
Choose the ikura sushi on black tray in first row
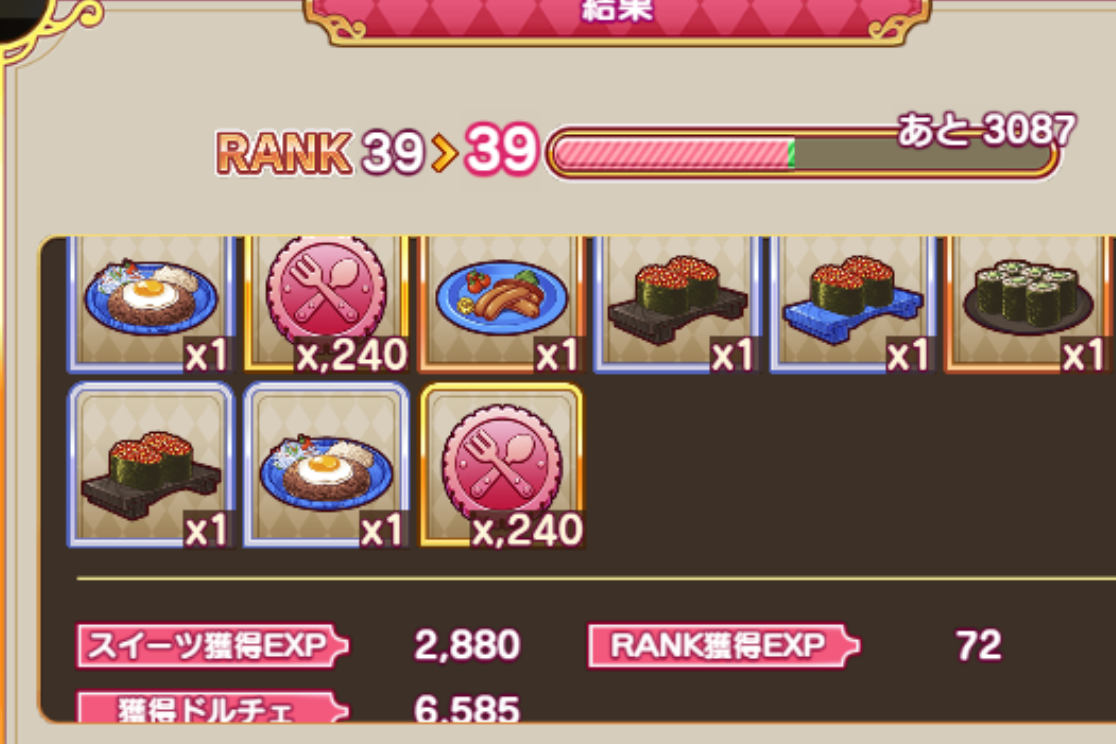click(677, 304)
